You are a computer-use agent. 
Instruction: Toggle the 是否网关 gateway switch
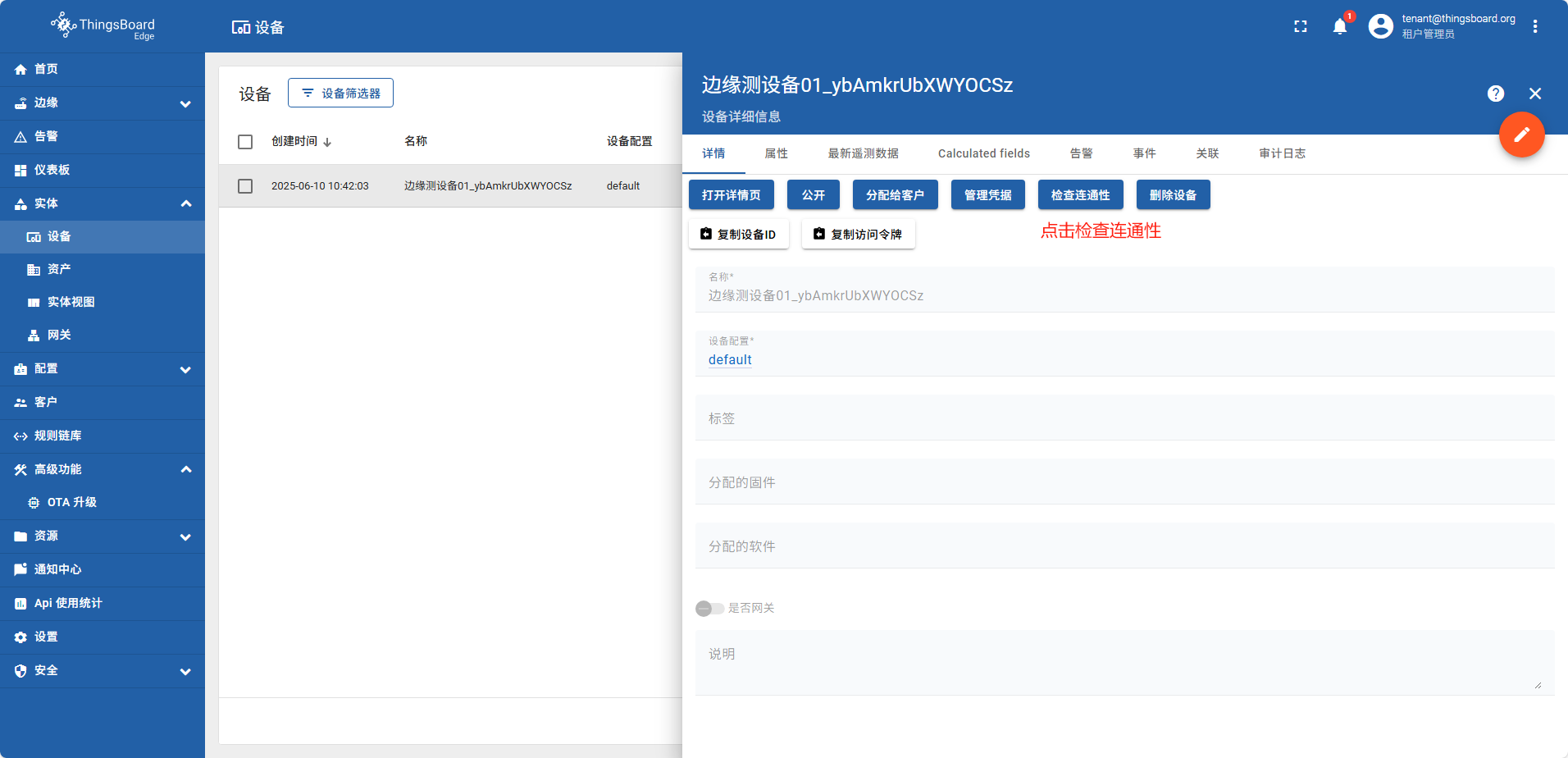click(709, 608)
